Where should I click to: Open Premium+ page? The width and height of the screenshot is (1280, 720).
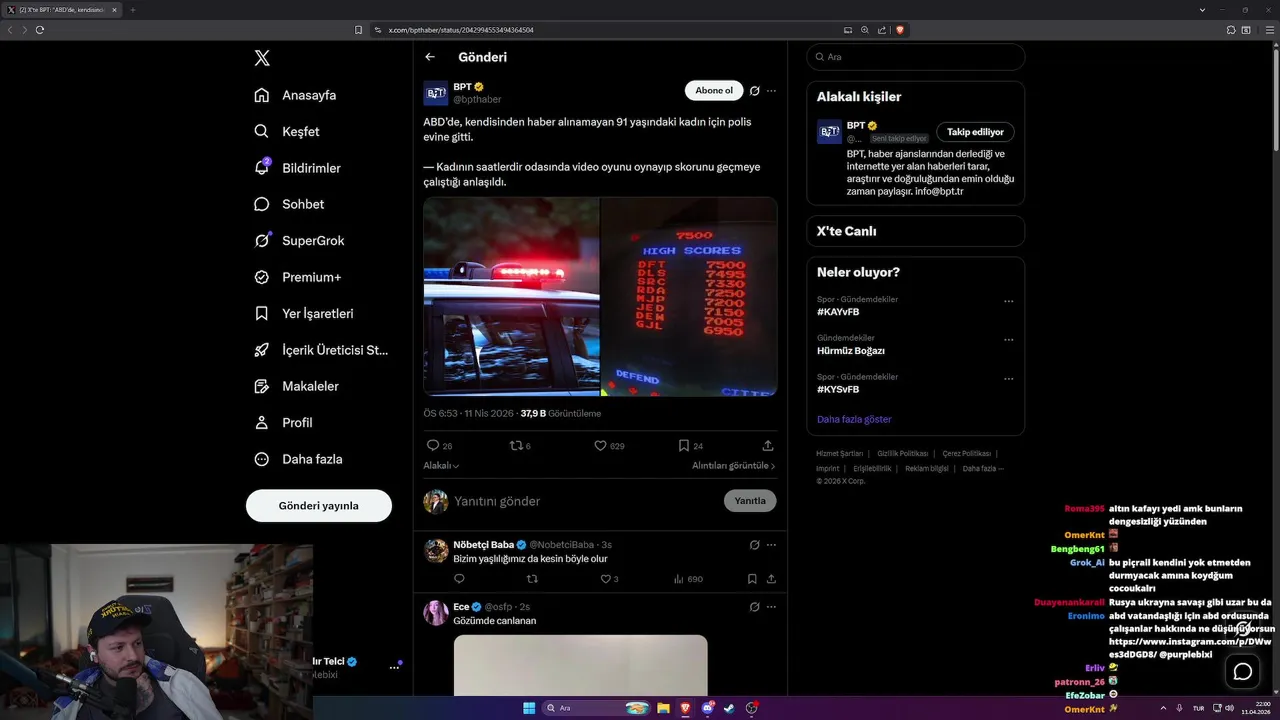pos(297,277)
